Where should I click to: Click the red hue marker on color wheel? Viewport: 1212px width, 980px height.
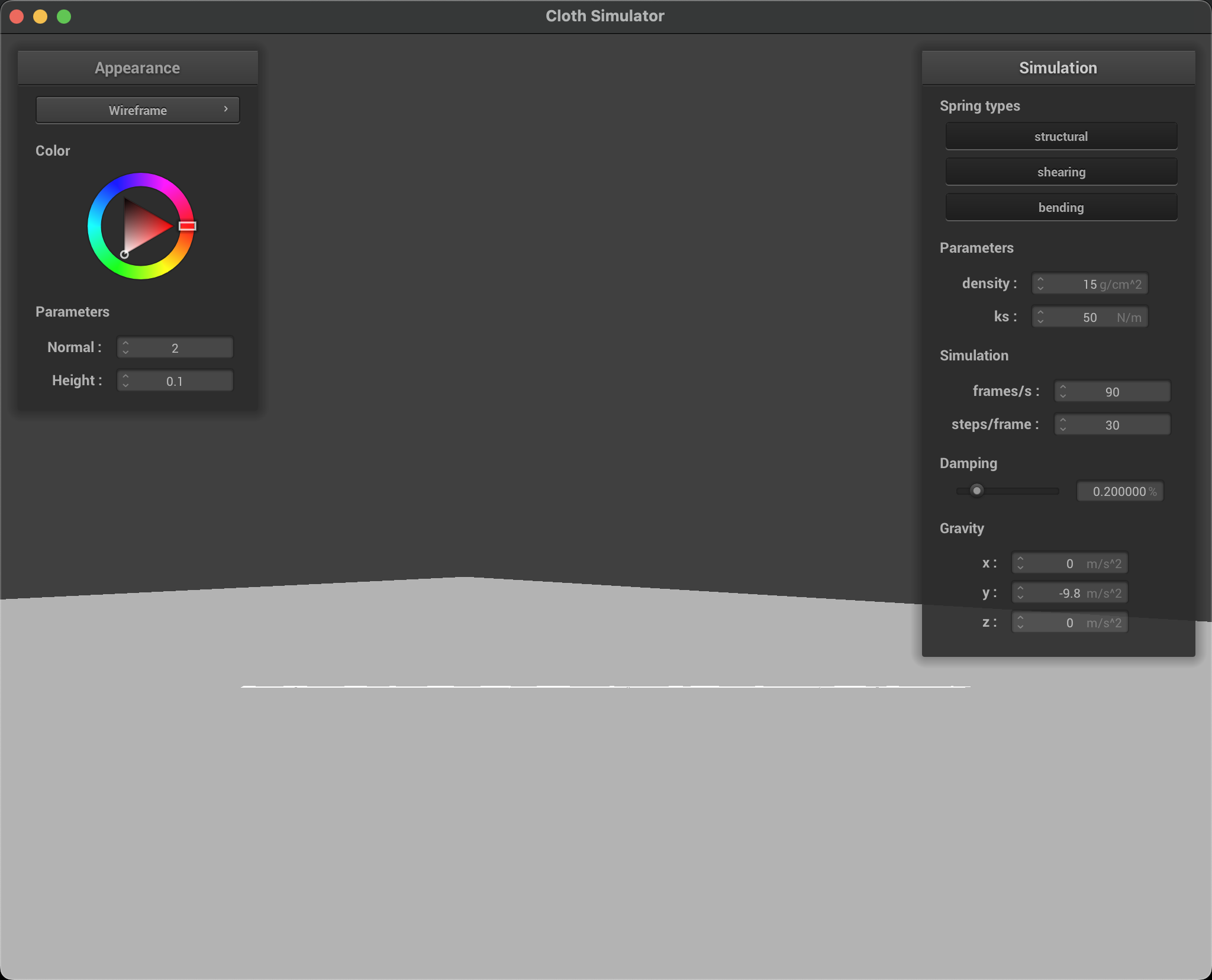(x=187, y=226)
